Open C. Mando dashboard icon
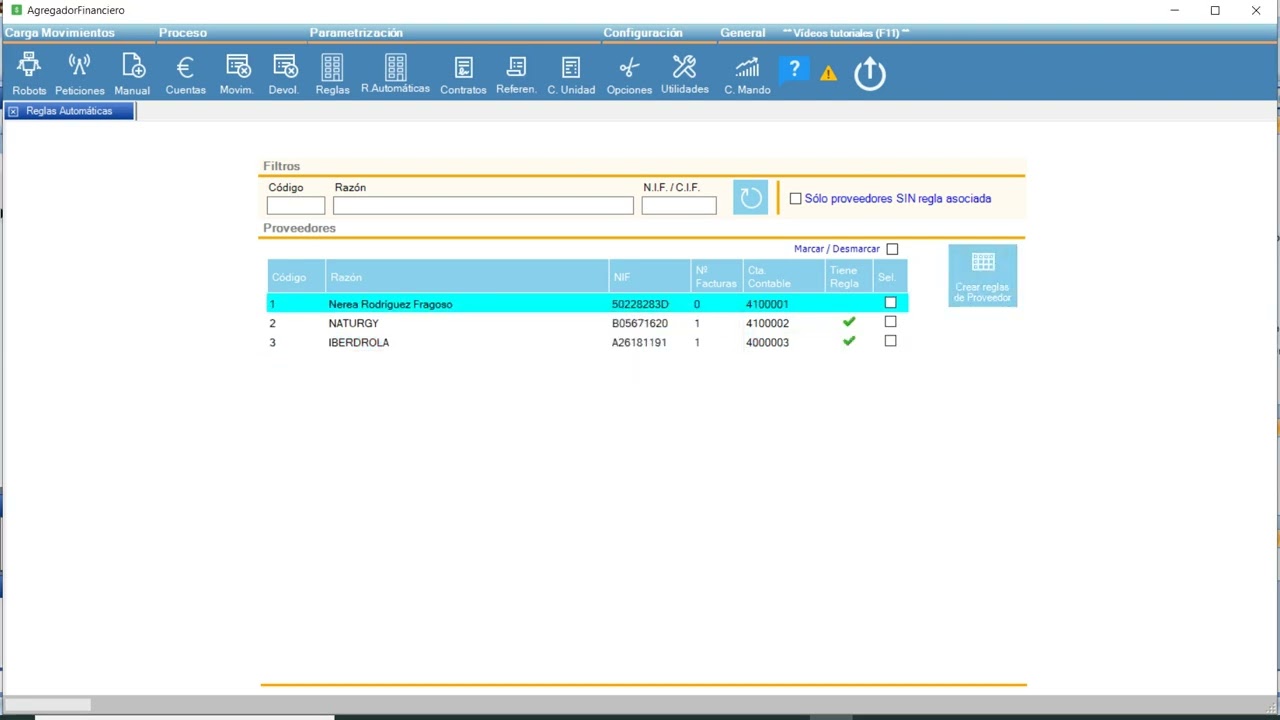The height and width of the screenshot is (720, 1280). [747, 75]
